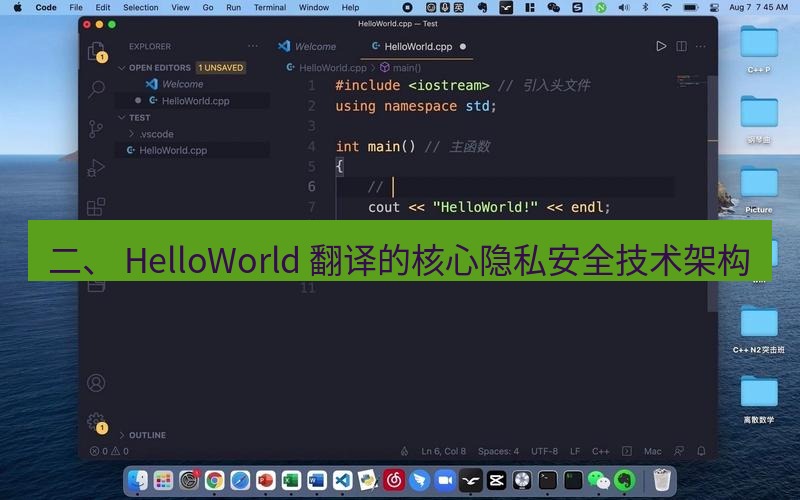Open the Extensions view
Image resolution: width=800 pixels, height=500 pixels.
pos(96,207)
